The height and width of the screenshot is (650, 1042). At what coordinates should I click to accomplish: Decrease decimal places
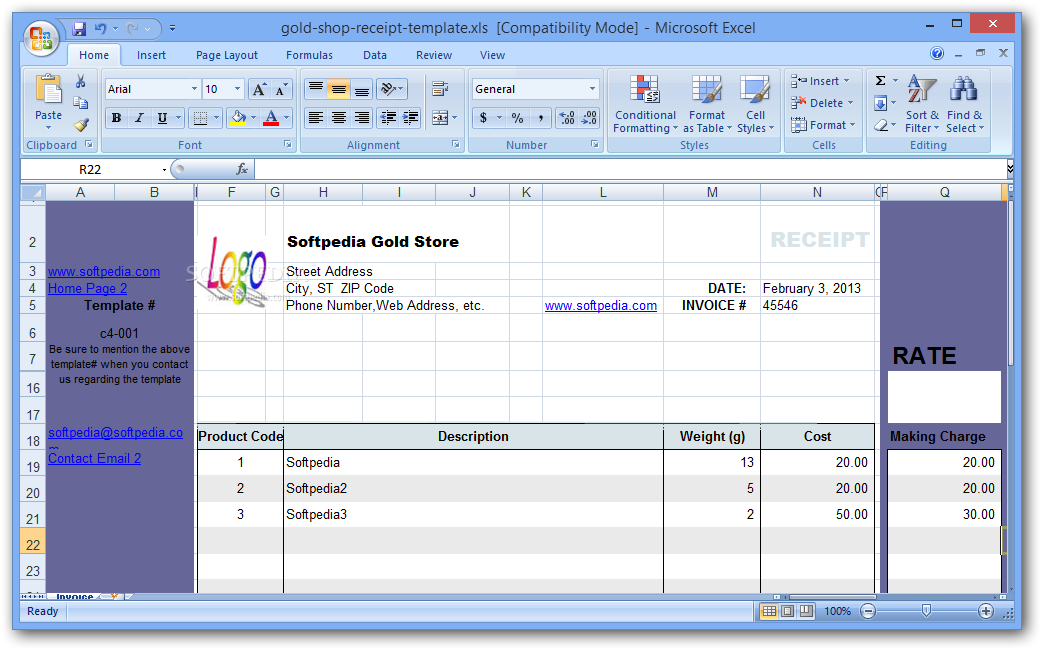589,118
